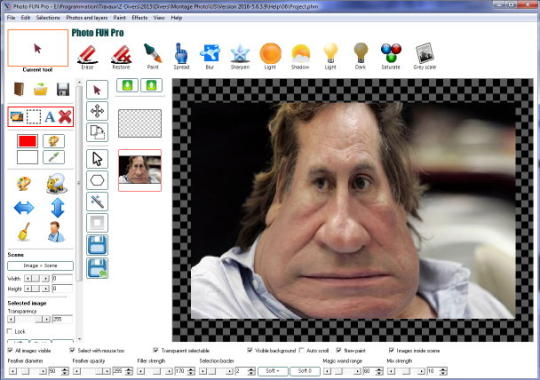Viewport: 540px width, 380px height.
Task: Toggle New paint checkbox
Action: pos(339,350)
